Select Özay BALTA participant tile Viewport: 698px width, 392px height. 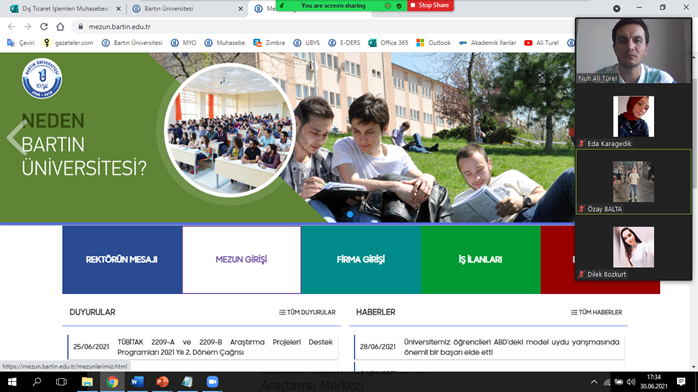click(x=633, y=182)
